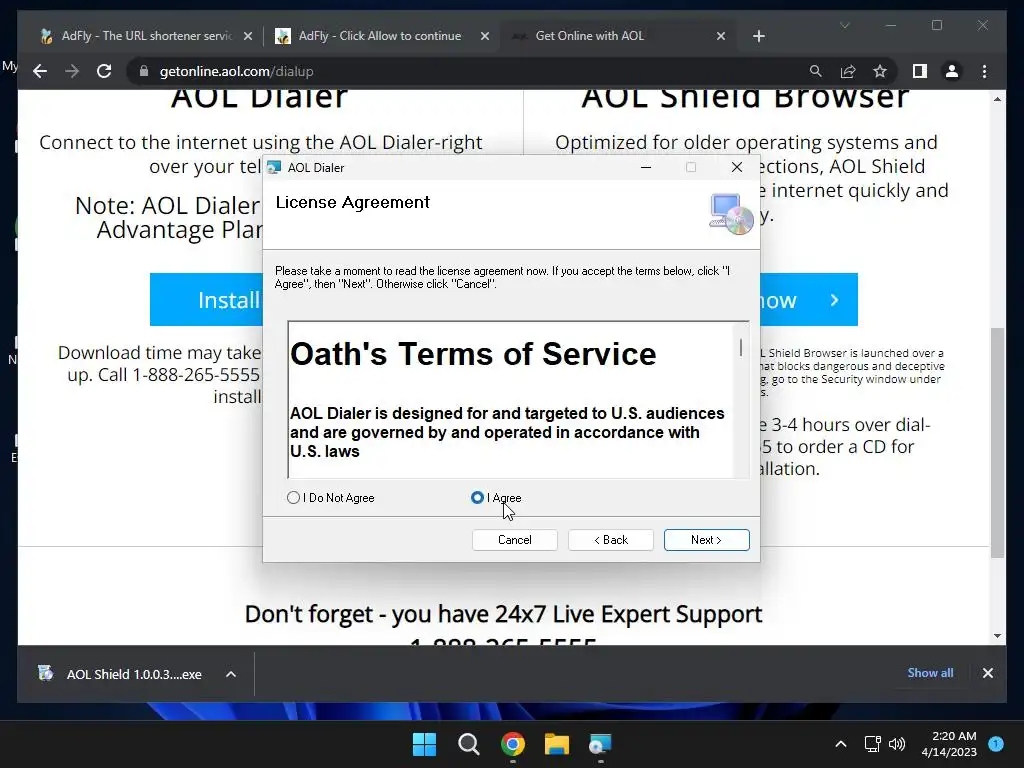Open volume control tray icon

897,744
